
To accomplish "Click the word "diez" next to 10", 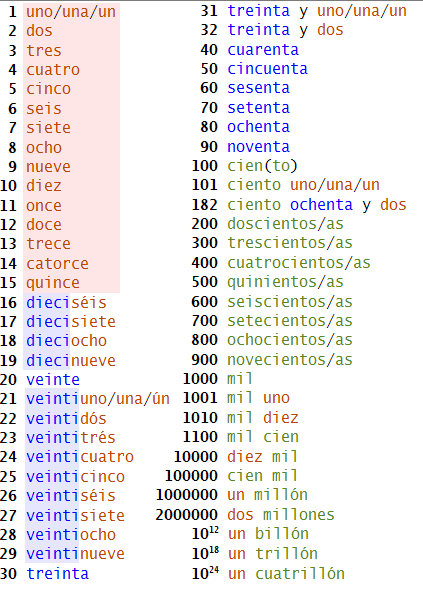I will pyautogui.click(x=44, y=186).
